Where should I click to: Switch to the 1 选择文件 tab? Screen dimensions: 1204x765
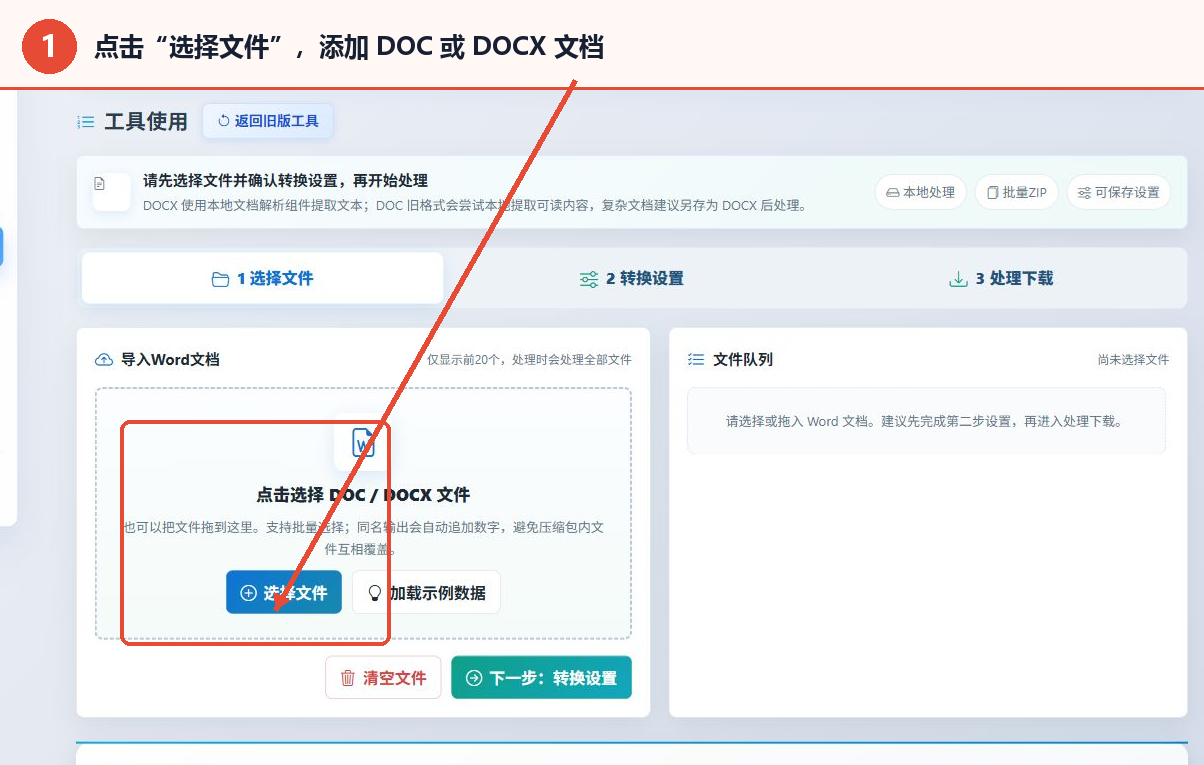click(262, 278)
